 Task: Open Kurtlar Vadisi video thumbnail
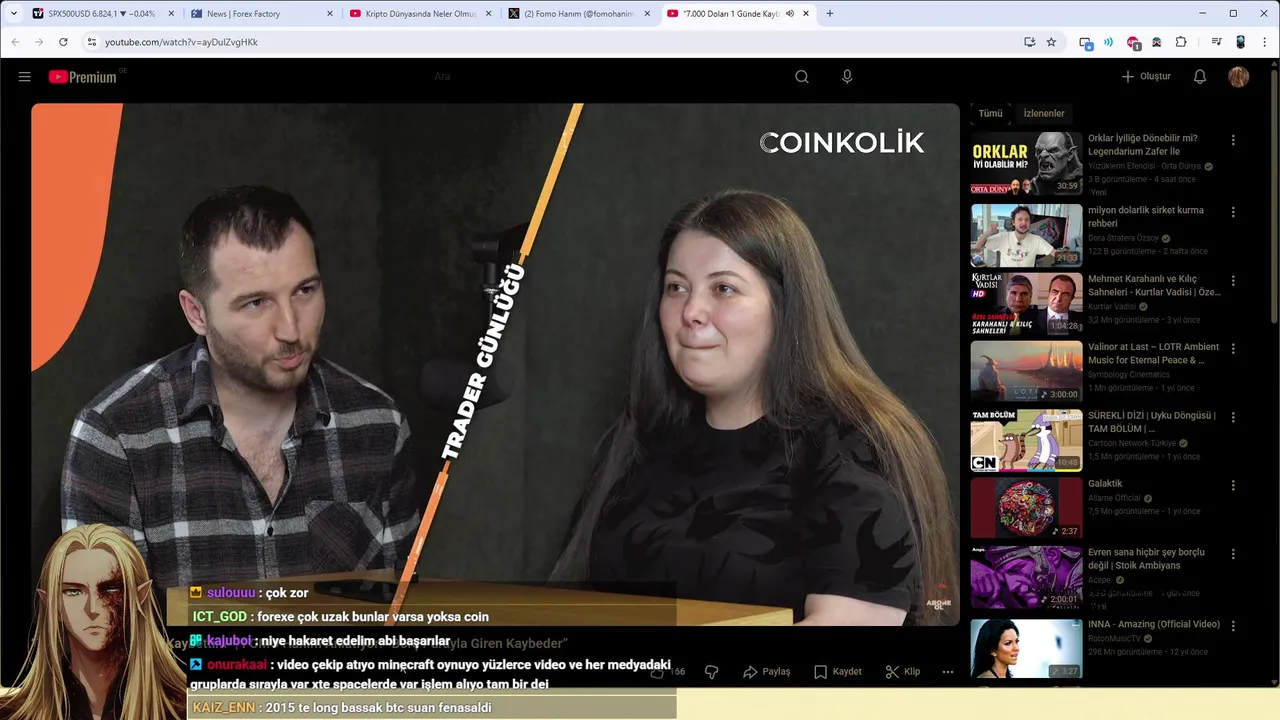1026,303
